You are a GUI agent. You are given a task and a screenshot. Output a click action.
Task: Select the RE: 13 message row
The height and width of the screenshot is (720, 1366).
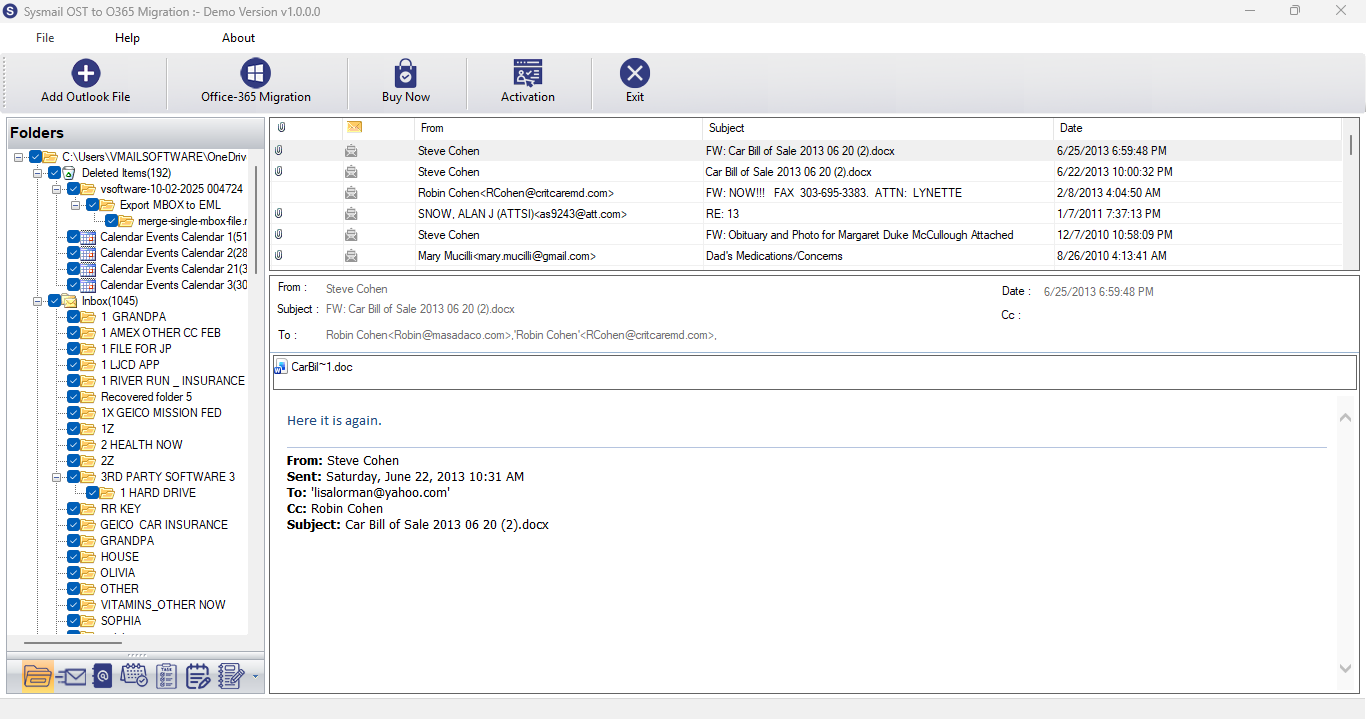point(805,214)
